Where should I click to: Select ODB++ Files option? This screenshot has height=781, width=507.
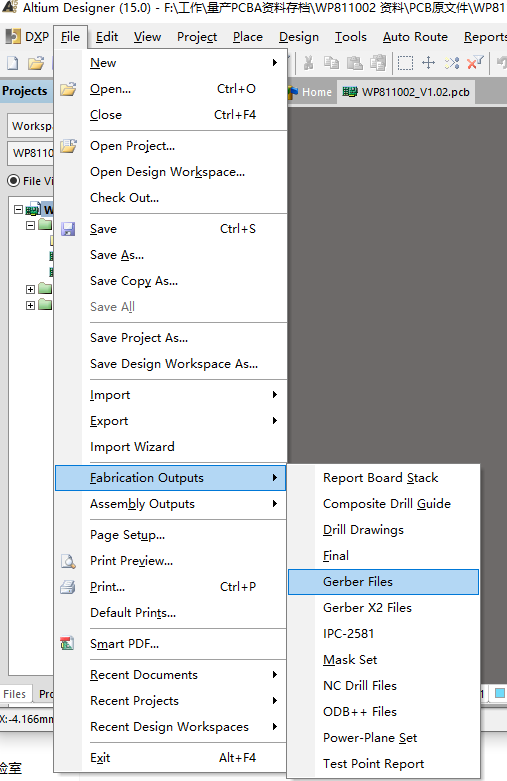click(x=383, y=712)
